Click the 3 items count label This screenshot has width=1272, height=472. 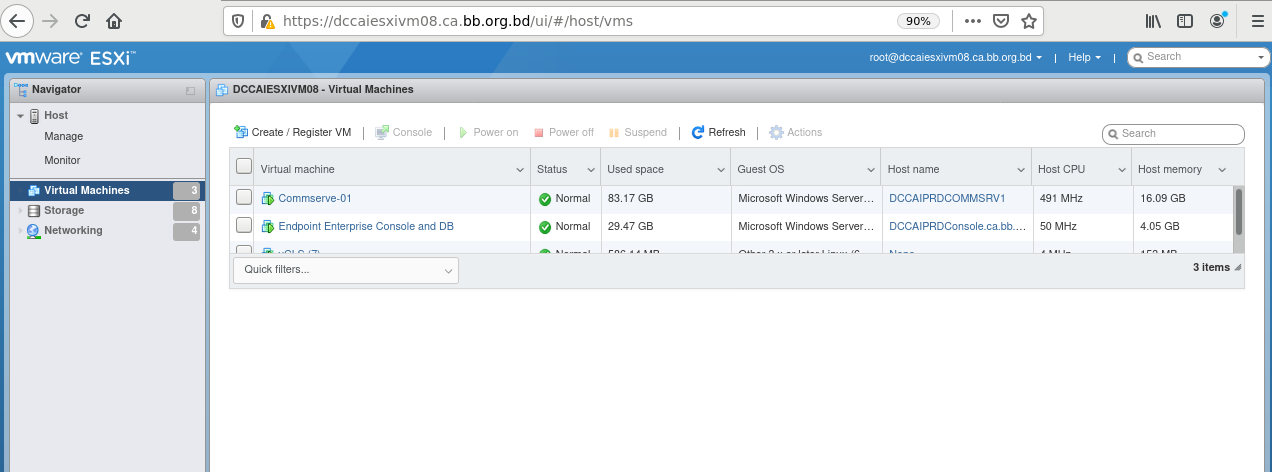tap(1211, 267)
